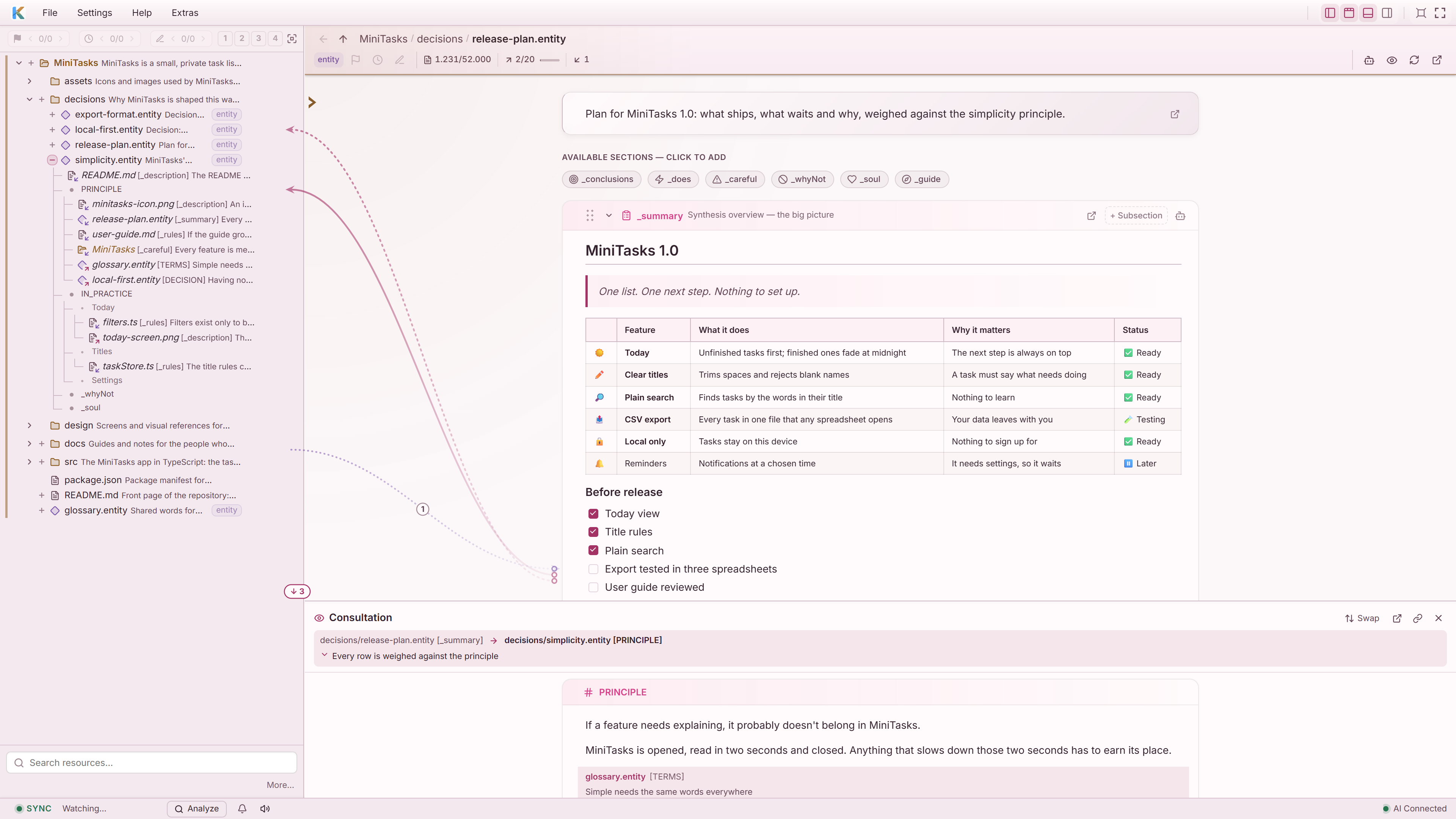
Task: Click robot icon in _summary section header
Action: [1180, 215]
